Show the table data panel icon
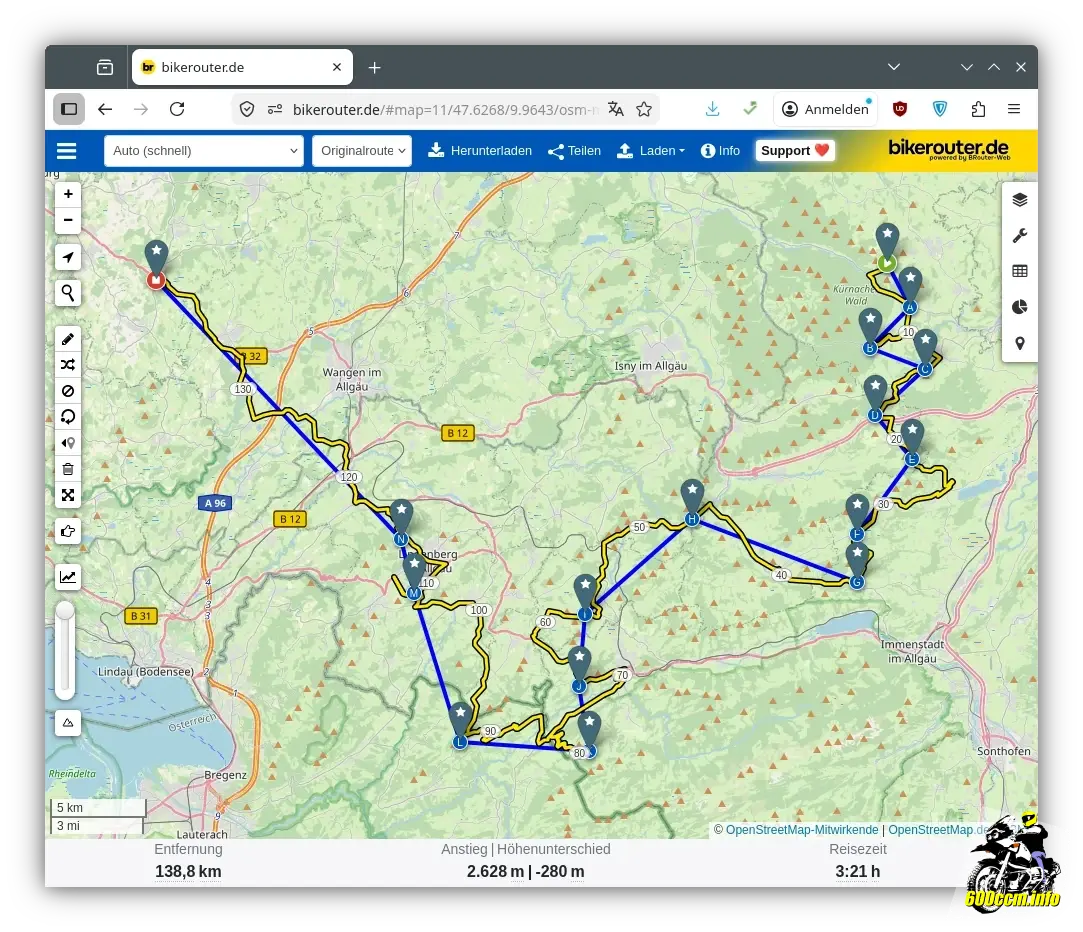The width and height of the screenshot is (1083, 932). click(1019, 271)
